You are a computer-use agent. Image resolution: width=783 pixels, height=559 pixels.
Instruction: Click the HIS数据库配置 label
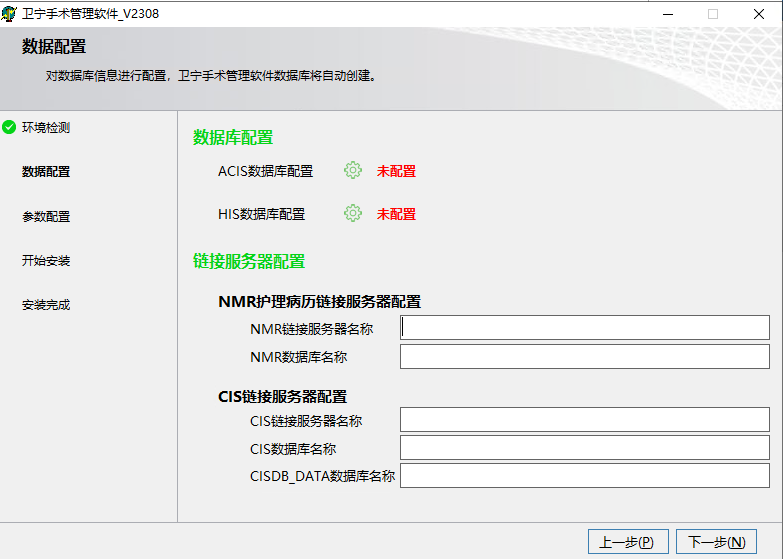tap(262, 214)
